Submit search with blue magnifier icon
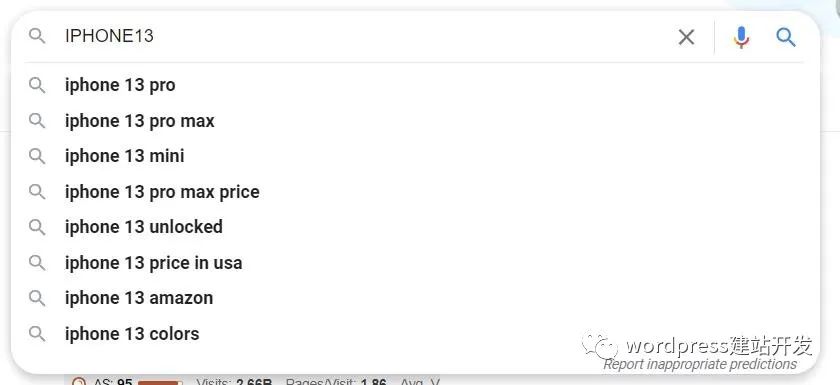This screenshot has height=385, width=840. (785, 37)
